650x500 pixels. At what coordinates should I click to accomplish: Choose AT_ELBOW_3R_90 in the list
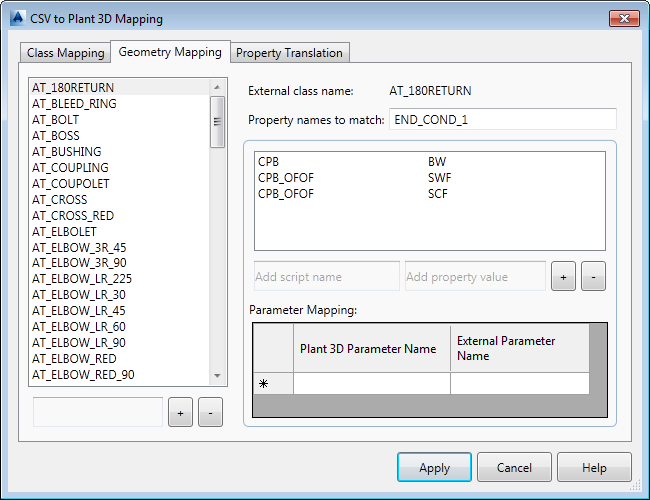pyautogui.click(x=120, y=263)
